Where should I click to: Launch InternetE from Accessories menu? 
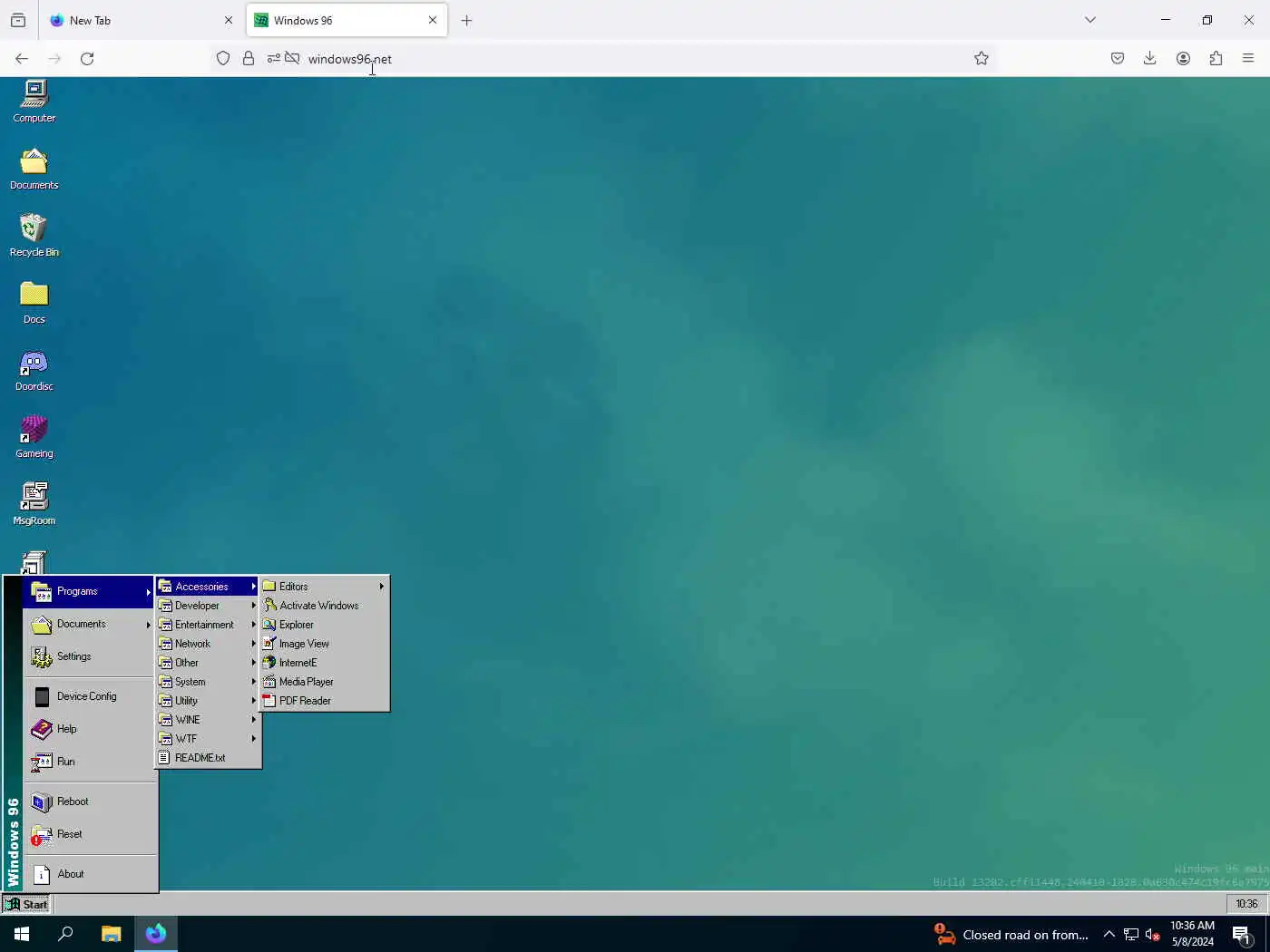325,663
